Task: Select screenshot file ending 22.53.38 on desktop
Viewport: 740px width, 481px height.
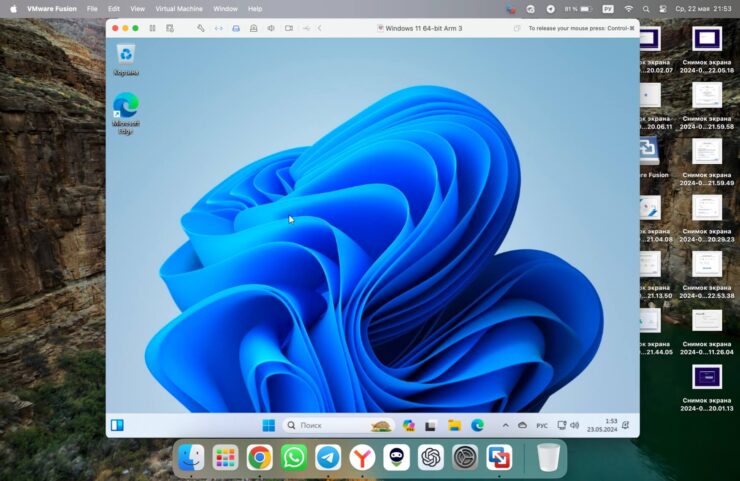Action: [706, 275]
